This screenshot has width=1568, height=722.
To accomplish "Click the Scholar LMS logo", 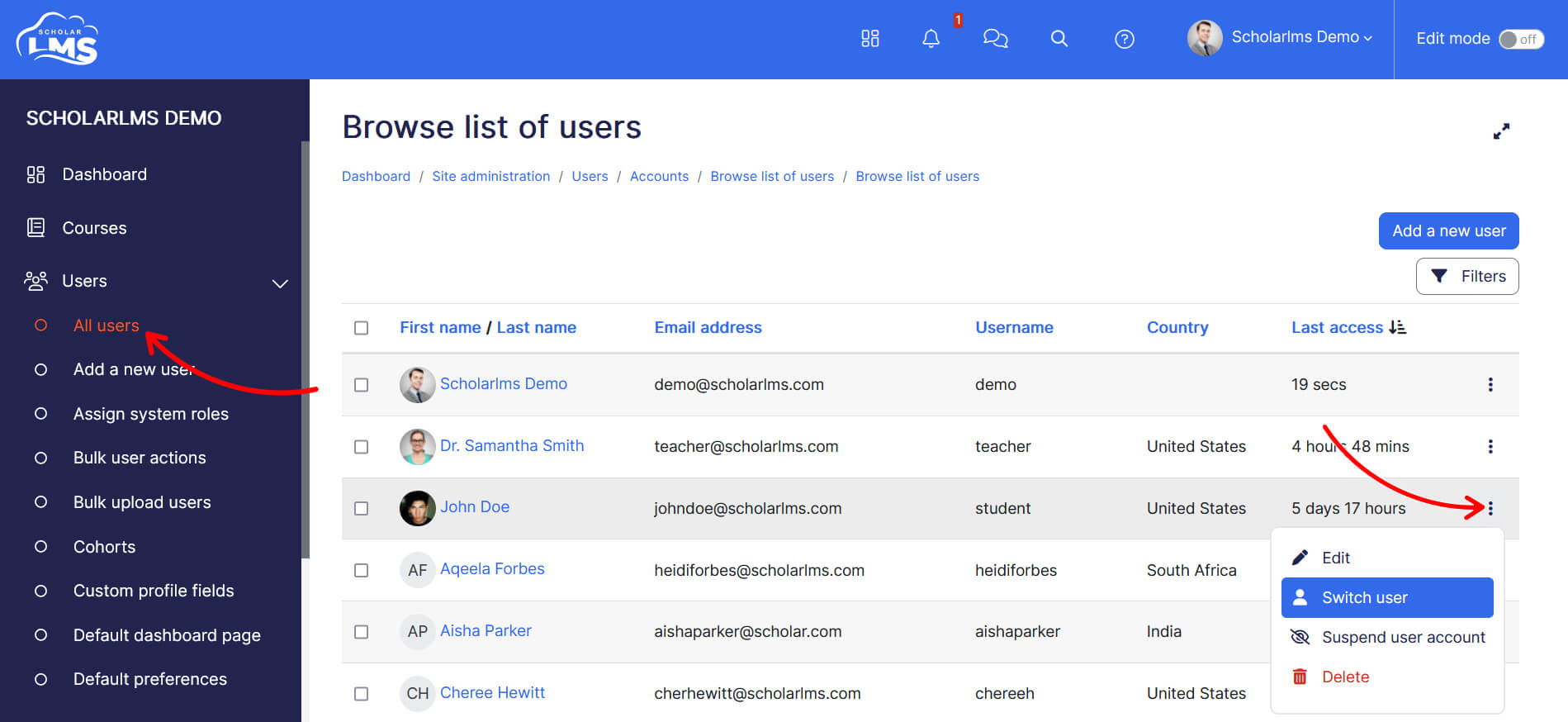I will pyautogui.click(x=57, y=39).
